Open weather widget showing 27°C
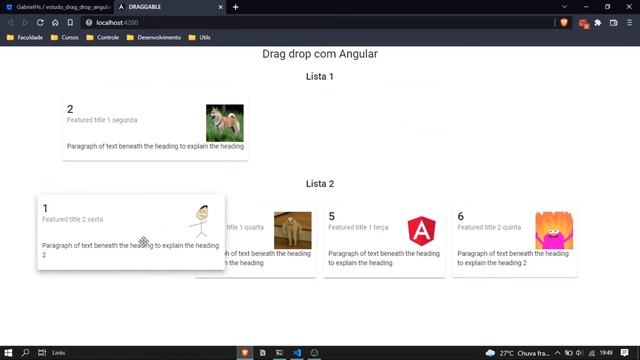This screenshot has width=640, height=360. tap(518, 353)
